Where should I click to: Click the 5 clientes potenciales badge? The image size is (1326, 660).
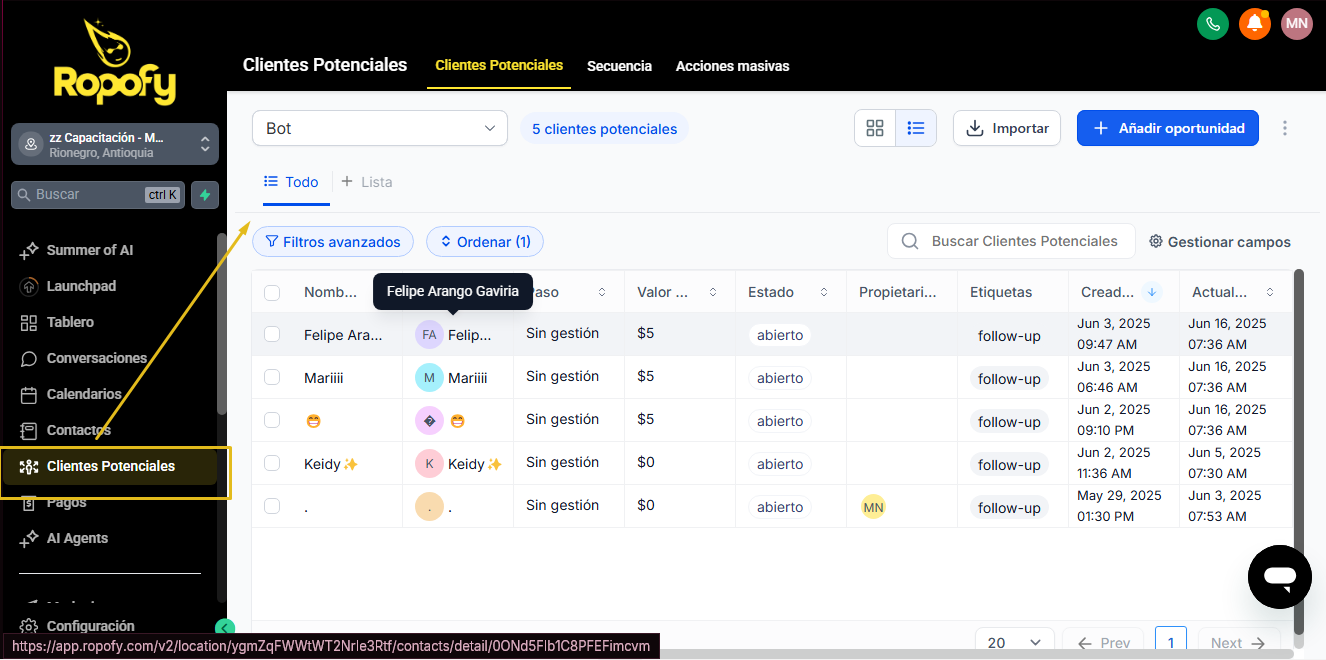[x=604, y=129]
